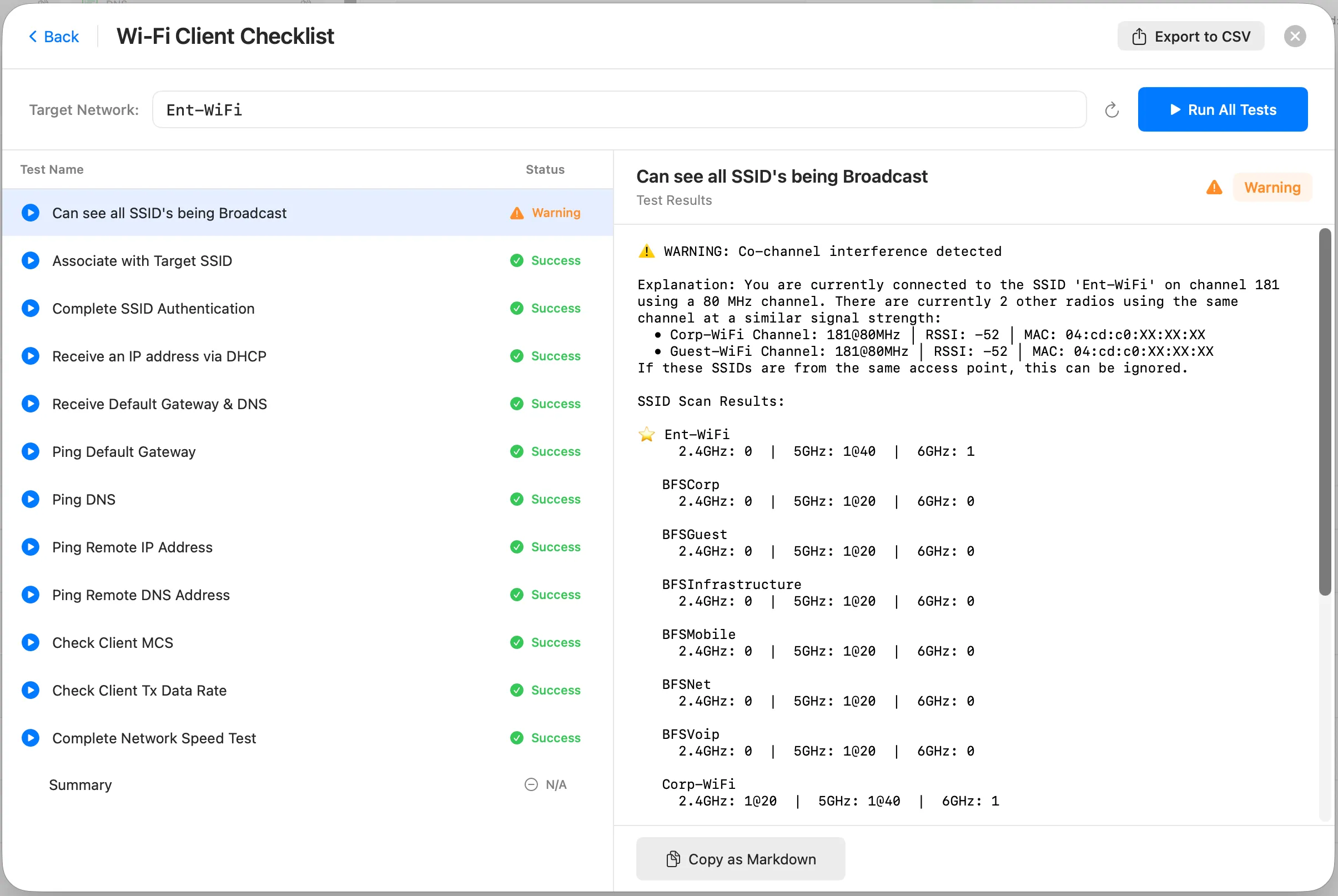The height and width of the screenshot is (896, 1338).
Task: Click the Target Network input field
Action: [618, 110]
